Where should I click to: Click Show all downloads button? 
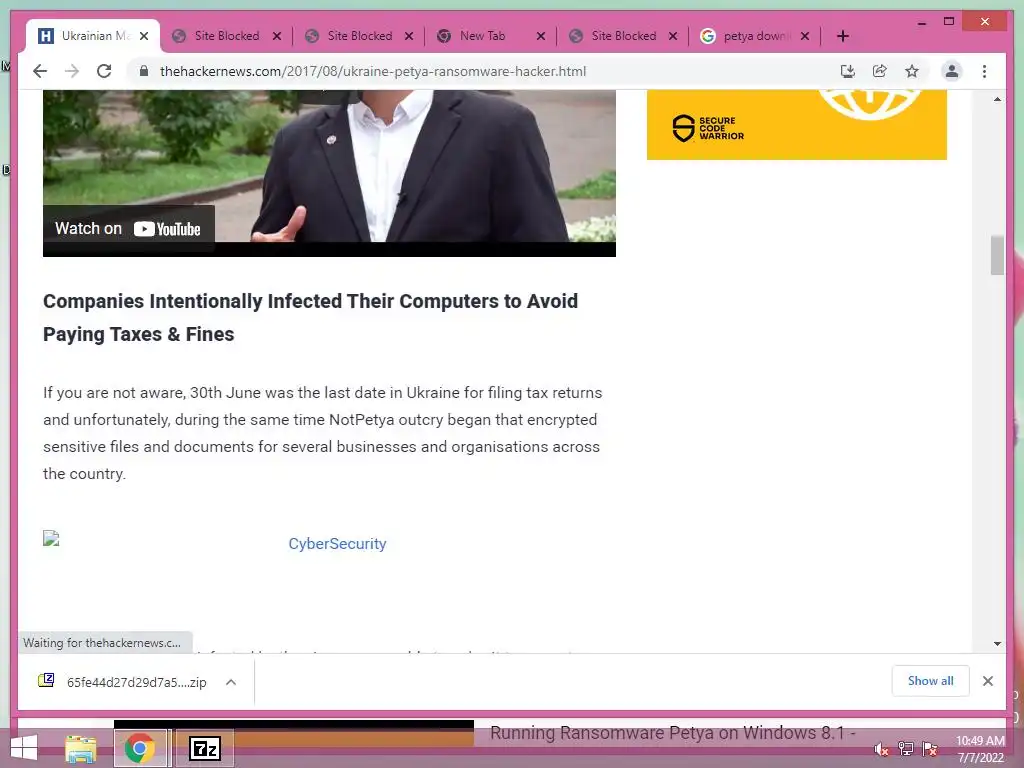coord(930,681)
